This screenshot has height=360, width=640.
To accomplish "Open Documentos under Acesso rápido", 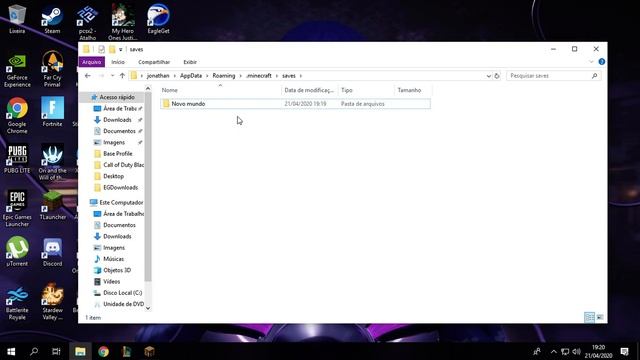I will [x=119, y=131].
